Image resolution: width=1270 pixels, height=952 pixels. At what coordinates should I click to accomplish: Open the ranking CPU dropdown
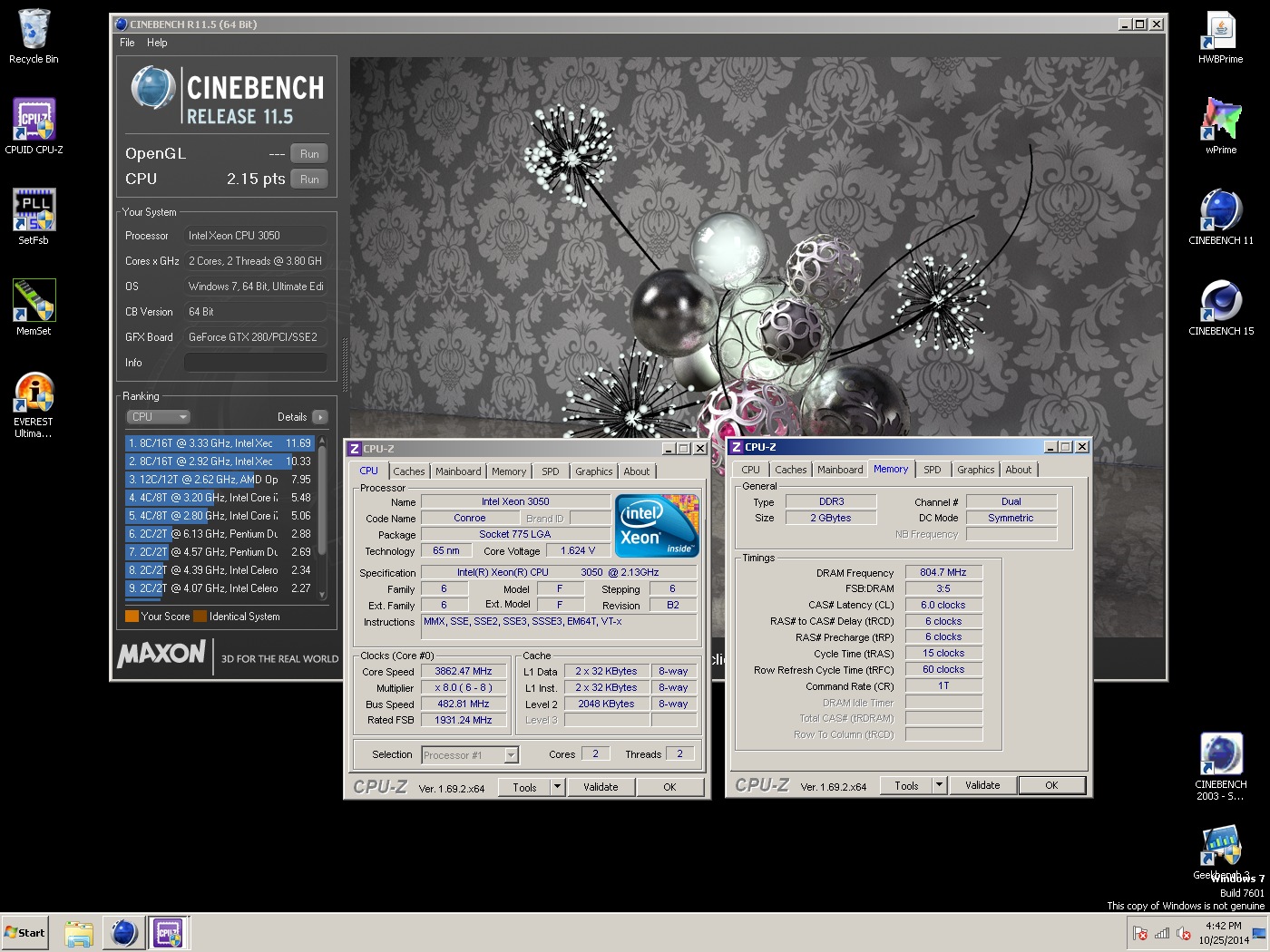158,417
